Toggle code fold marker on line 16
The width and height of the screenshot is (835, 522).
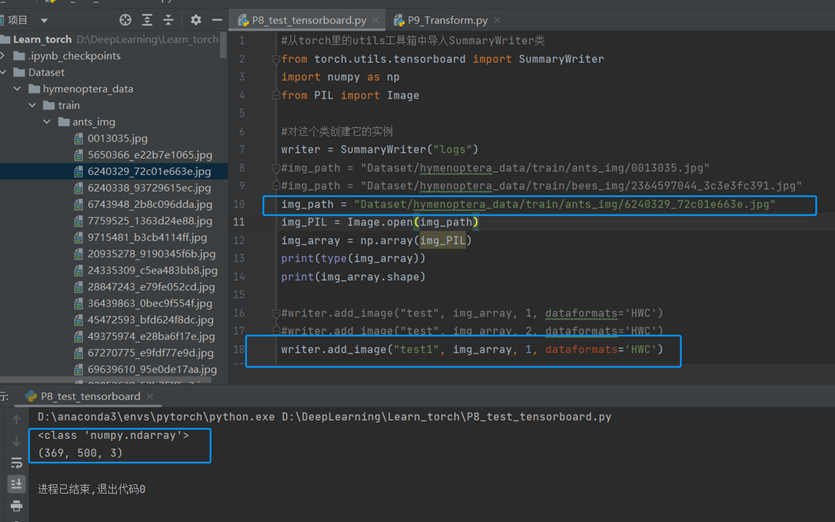[276, 313]
